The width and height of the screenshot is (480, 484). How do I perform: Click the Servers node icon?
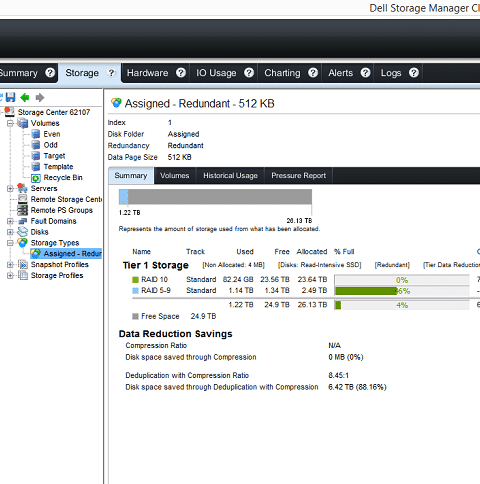click(22, 188)
